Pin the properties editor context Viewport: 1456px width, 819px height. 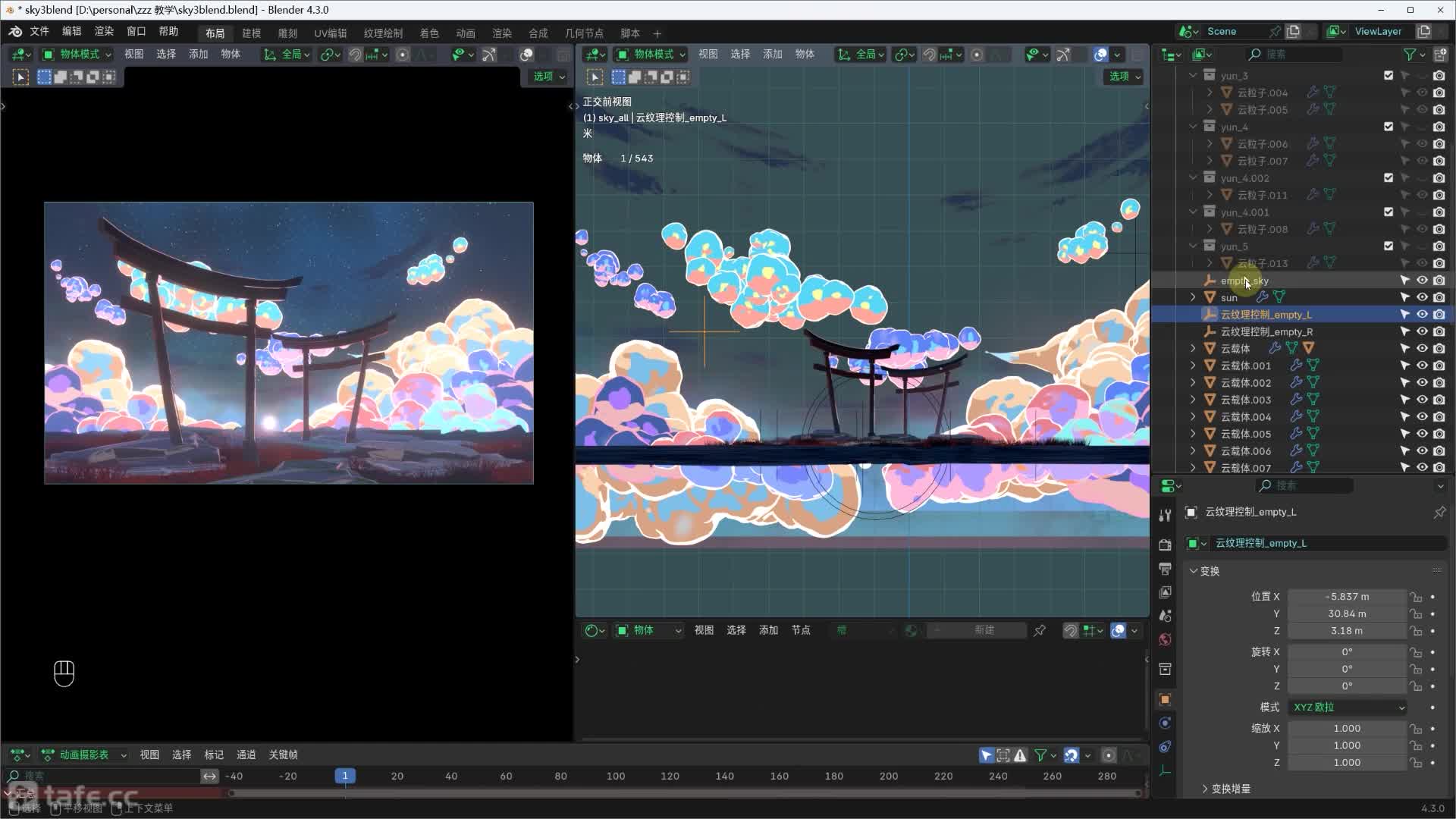click(1439, 513)
